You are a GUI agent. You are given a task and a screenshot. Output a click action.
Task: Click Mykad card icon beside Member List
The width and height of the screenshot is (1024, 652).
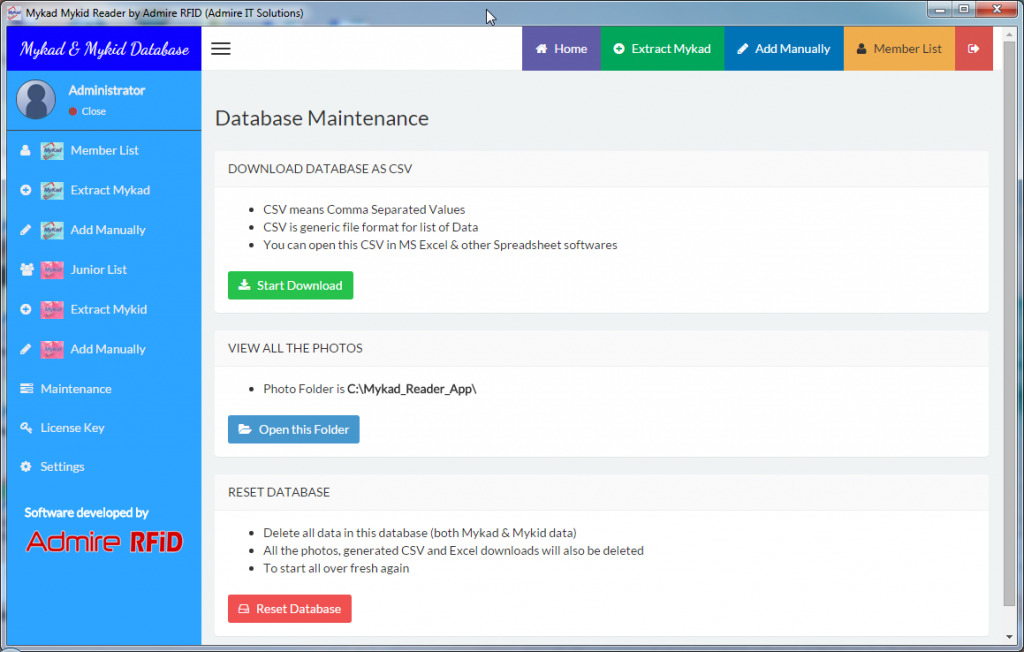[52, 151]
